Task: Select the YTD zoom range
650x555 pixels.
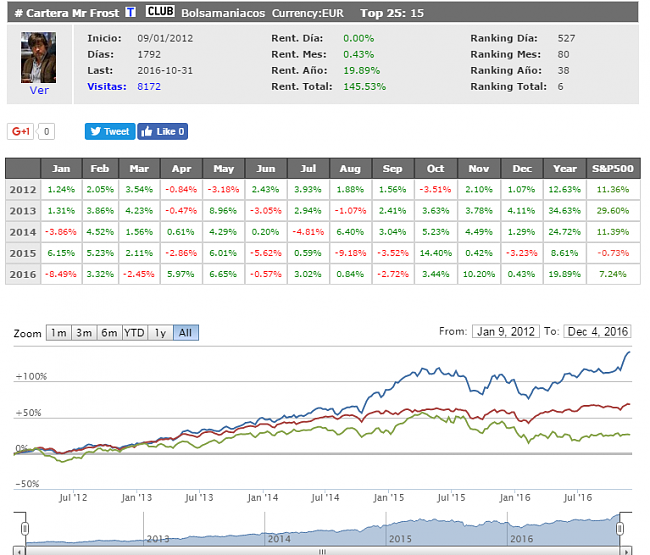Action: [x=134, y=333]
